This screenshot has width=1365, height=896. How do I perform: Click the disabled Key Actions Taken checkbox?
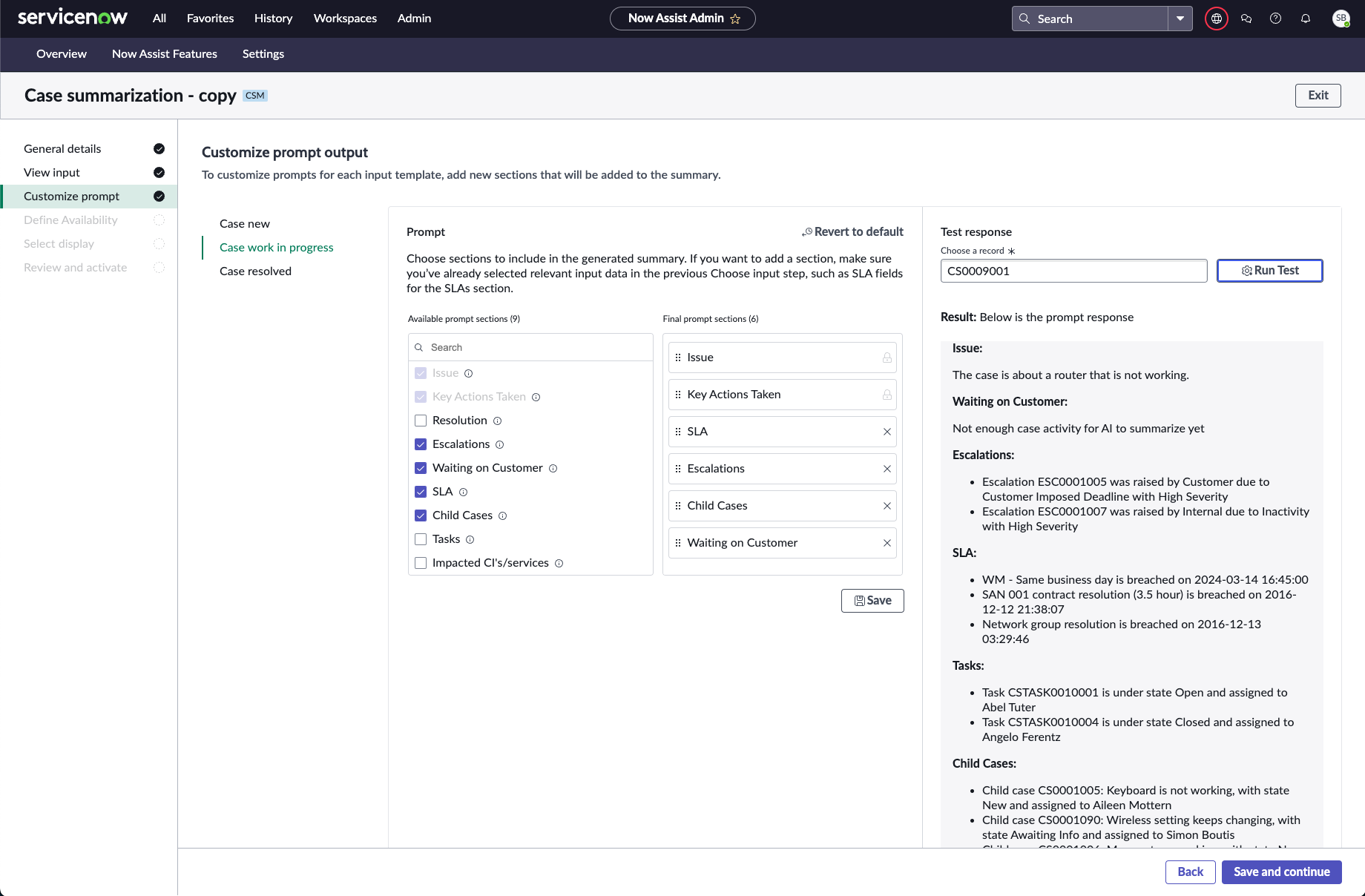pyautogui.click(x=421, y=397)
